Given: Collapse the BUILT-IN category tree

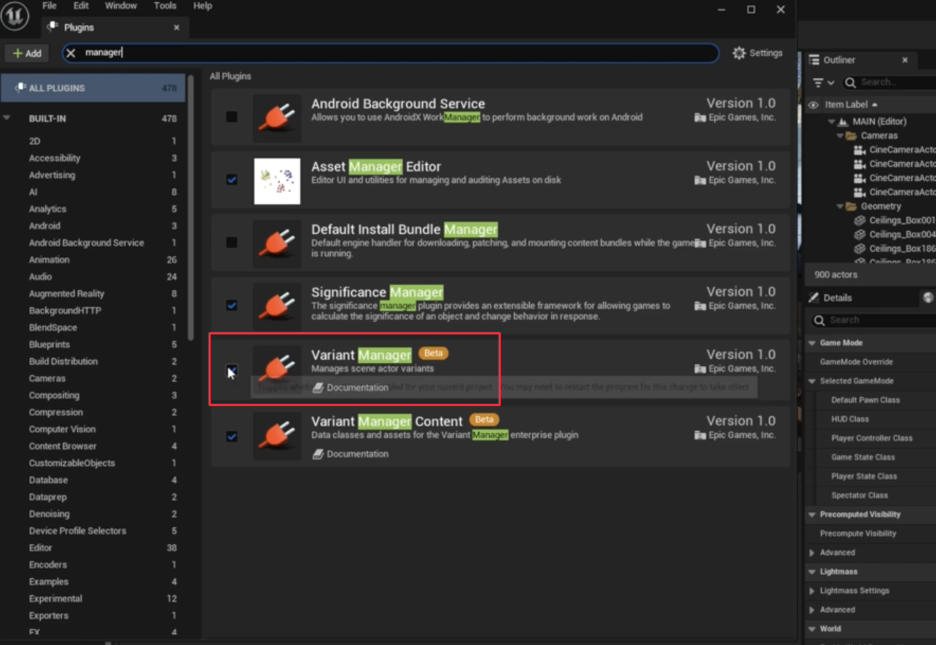Looking at the screenshot, I should click(x=7, y=118).
